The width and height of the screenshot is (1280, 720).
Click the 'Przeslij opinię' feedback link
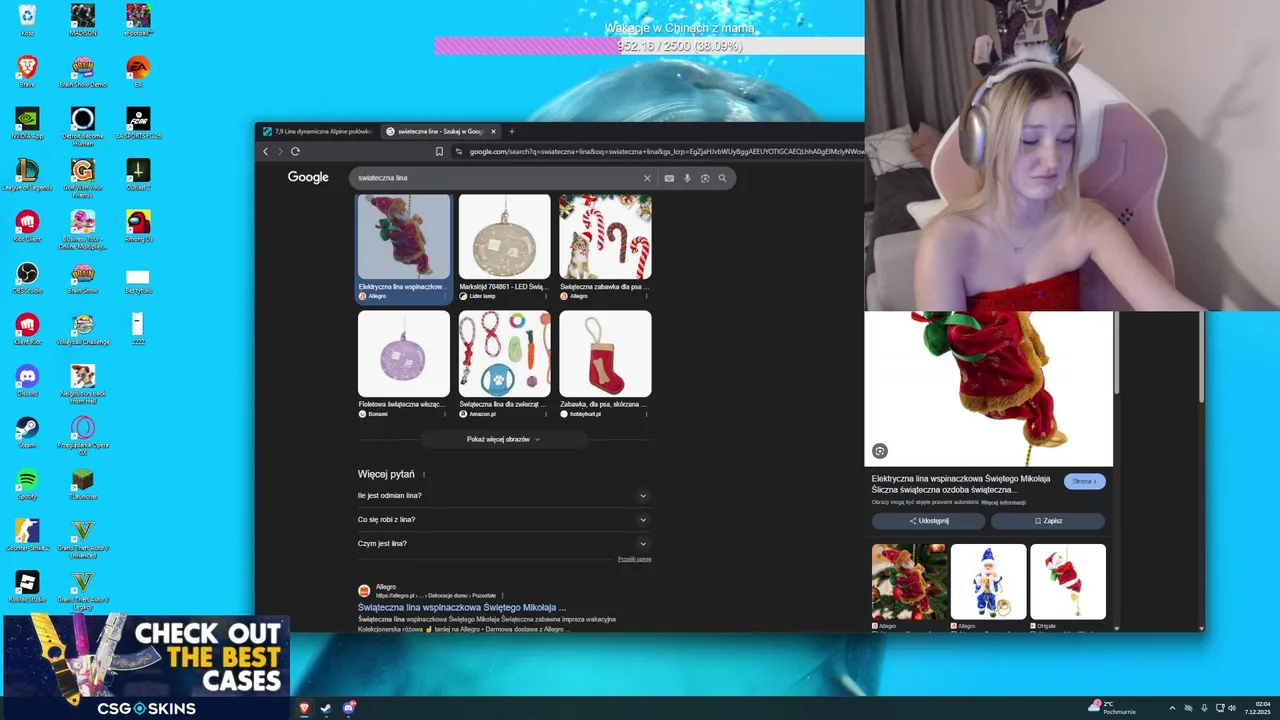click(x=634, y=559)
